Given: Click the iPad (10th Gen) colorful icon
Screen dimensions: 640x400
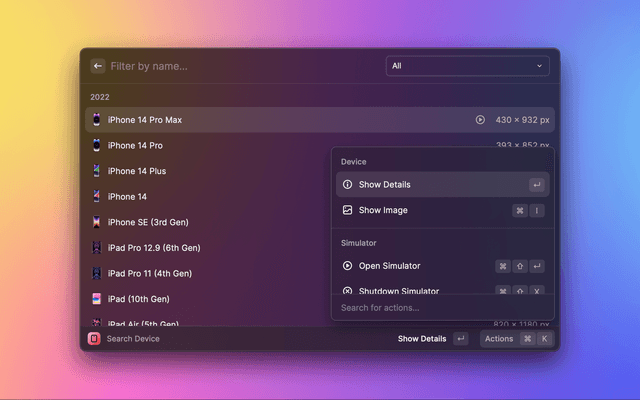Looking at the screenshot, I should (x=96, y=299).
